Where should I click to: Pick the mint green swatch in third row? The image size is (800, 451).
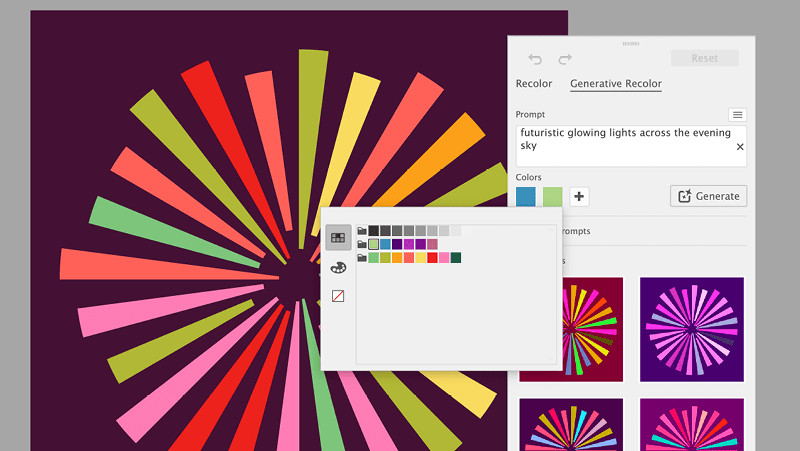click(373, 258)
